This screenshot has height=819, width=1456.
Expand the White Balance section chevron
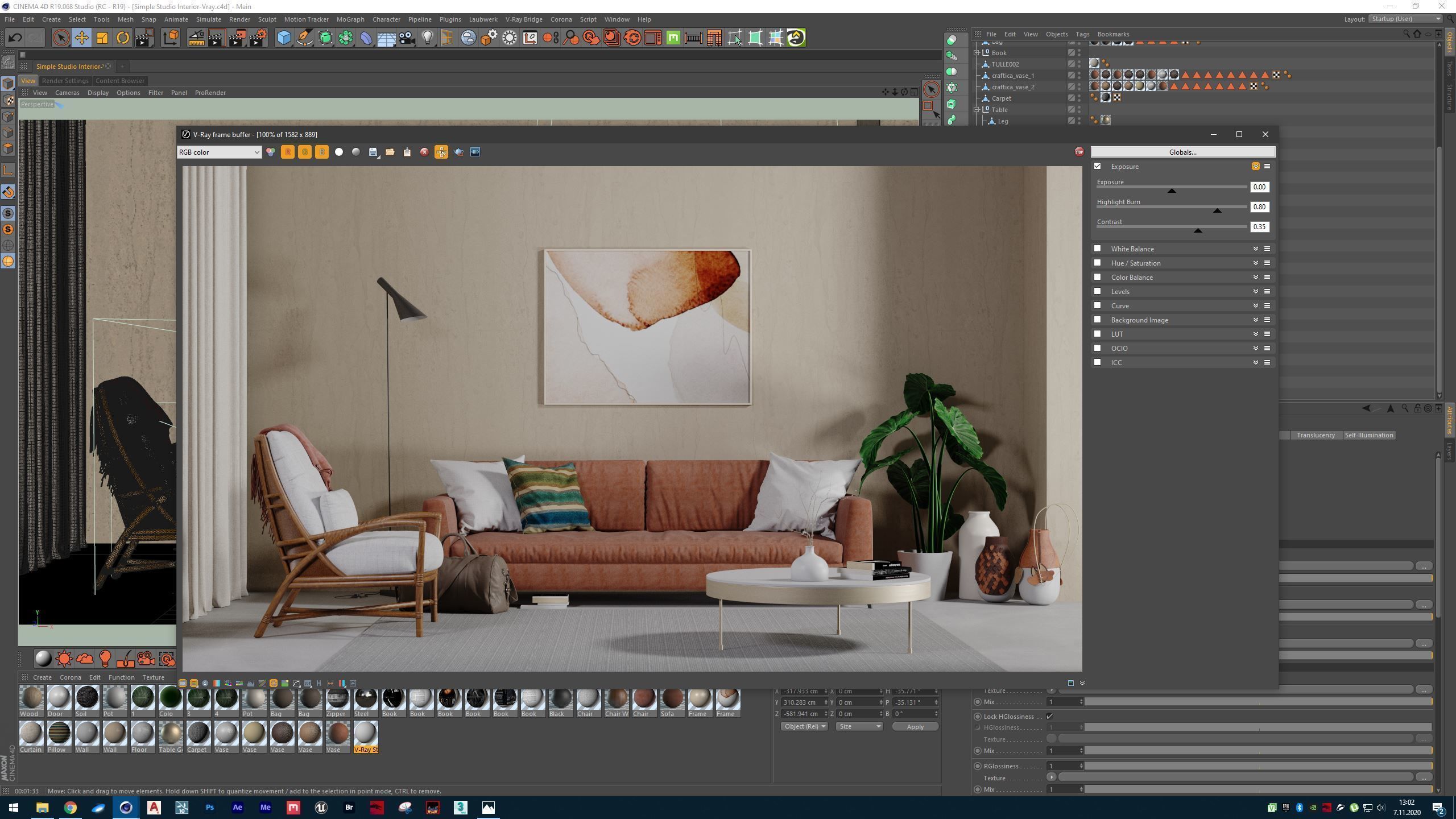point(1255,249)
